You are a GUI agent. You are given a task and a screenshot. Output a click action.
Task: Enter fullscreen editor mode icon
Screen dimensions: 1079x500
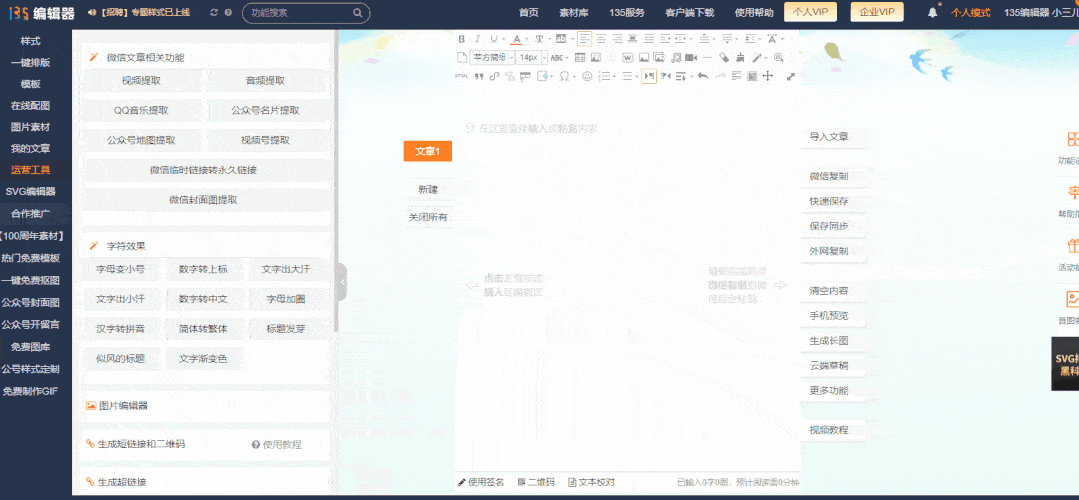click(x=791, y=76)
